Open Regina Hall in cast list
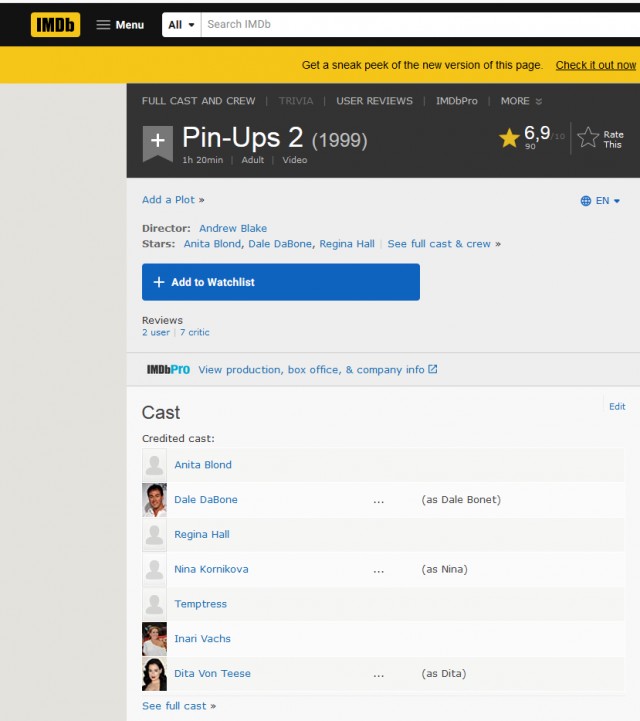 202,535
